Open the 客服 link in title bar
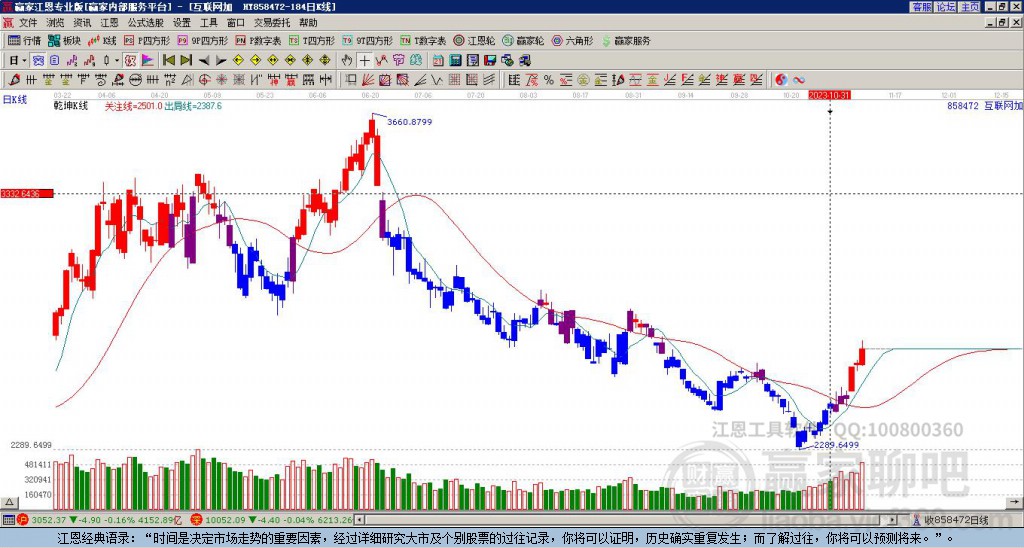This screenshot has height=548, width=1024. (922, 7)
